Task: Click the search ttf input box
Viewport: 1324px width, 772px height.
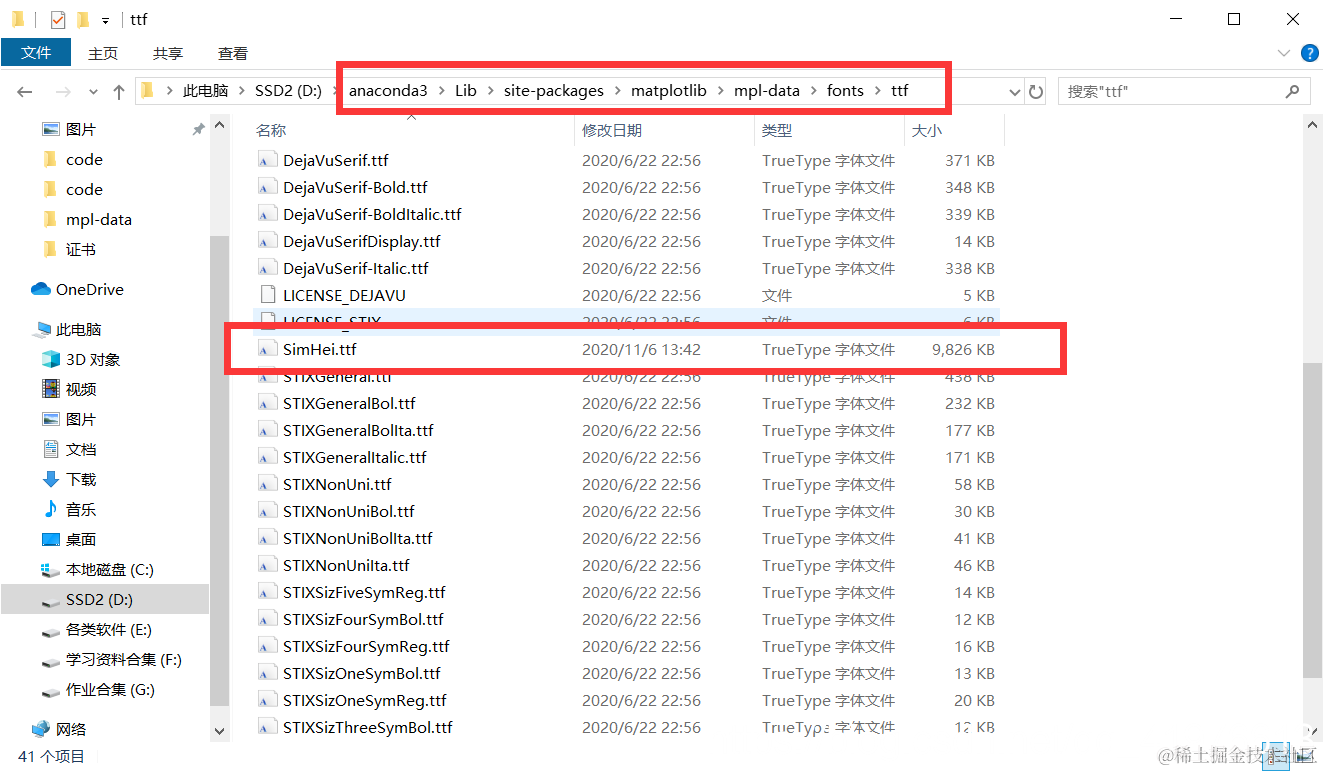Action: point(1170,91)
